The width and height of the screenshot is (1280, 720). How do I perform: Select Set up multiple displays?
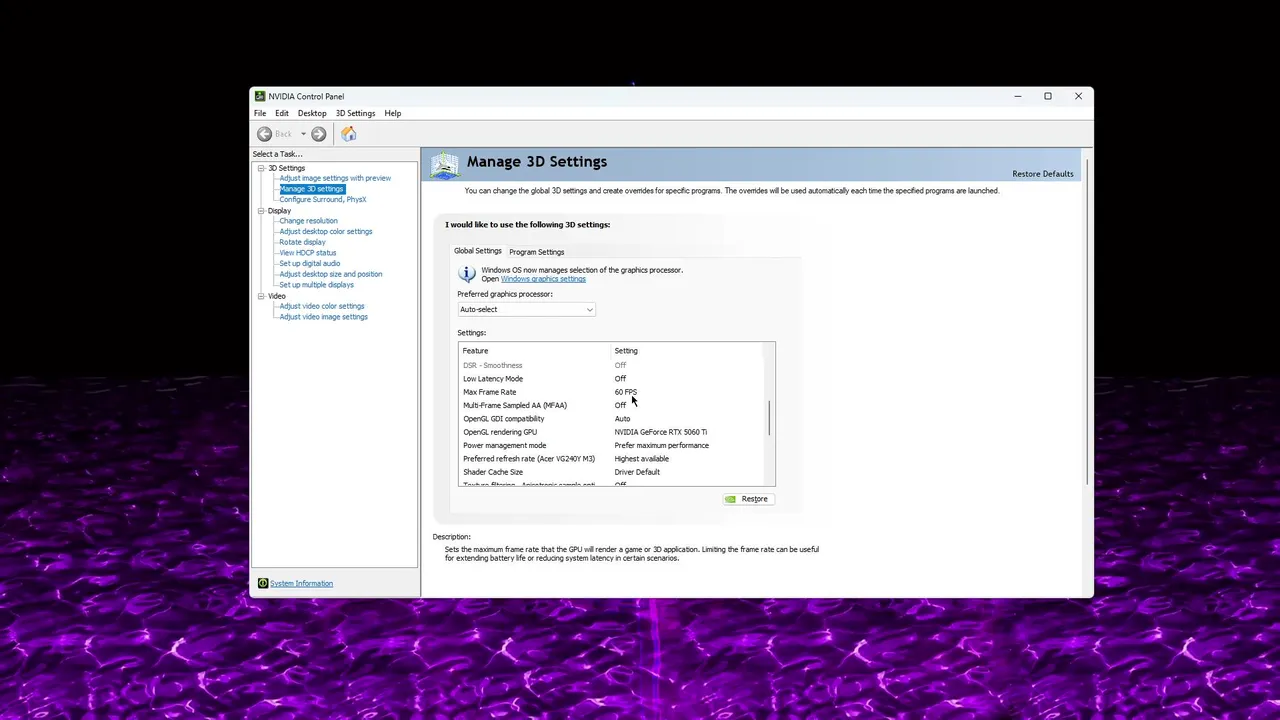click(x=317, y=285)
